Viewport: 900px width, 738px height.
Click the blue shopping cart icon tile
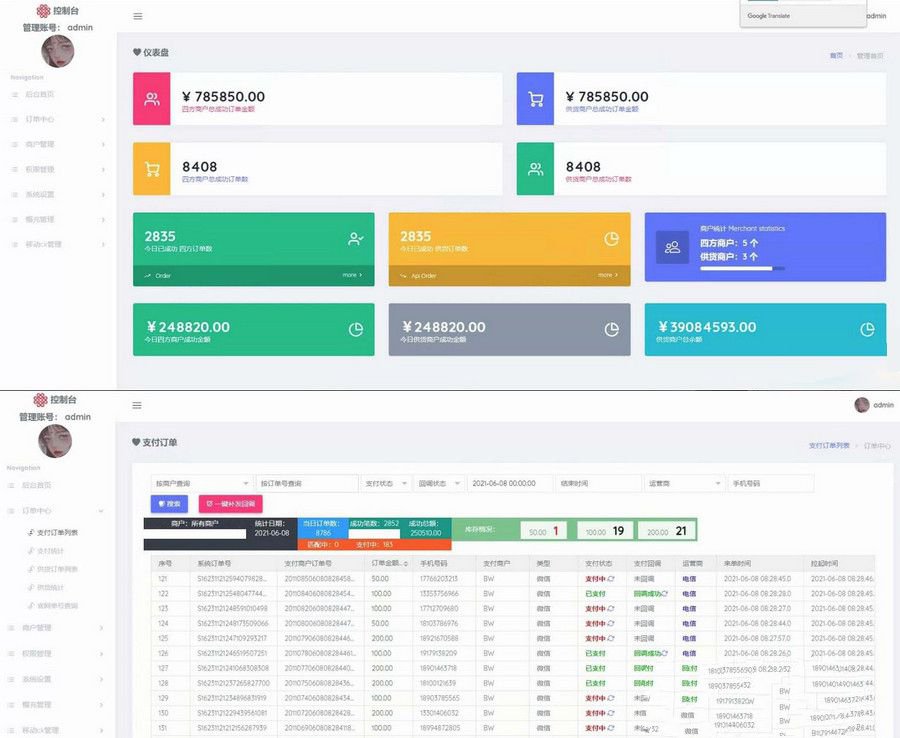point(536,98)
